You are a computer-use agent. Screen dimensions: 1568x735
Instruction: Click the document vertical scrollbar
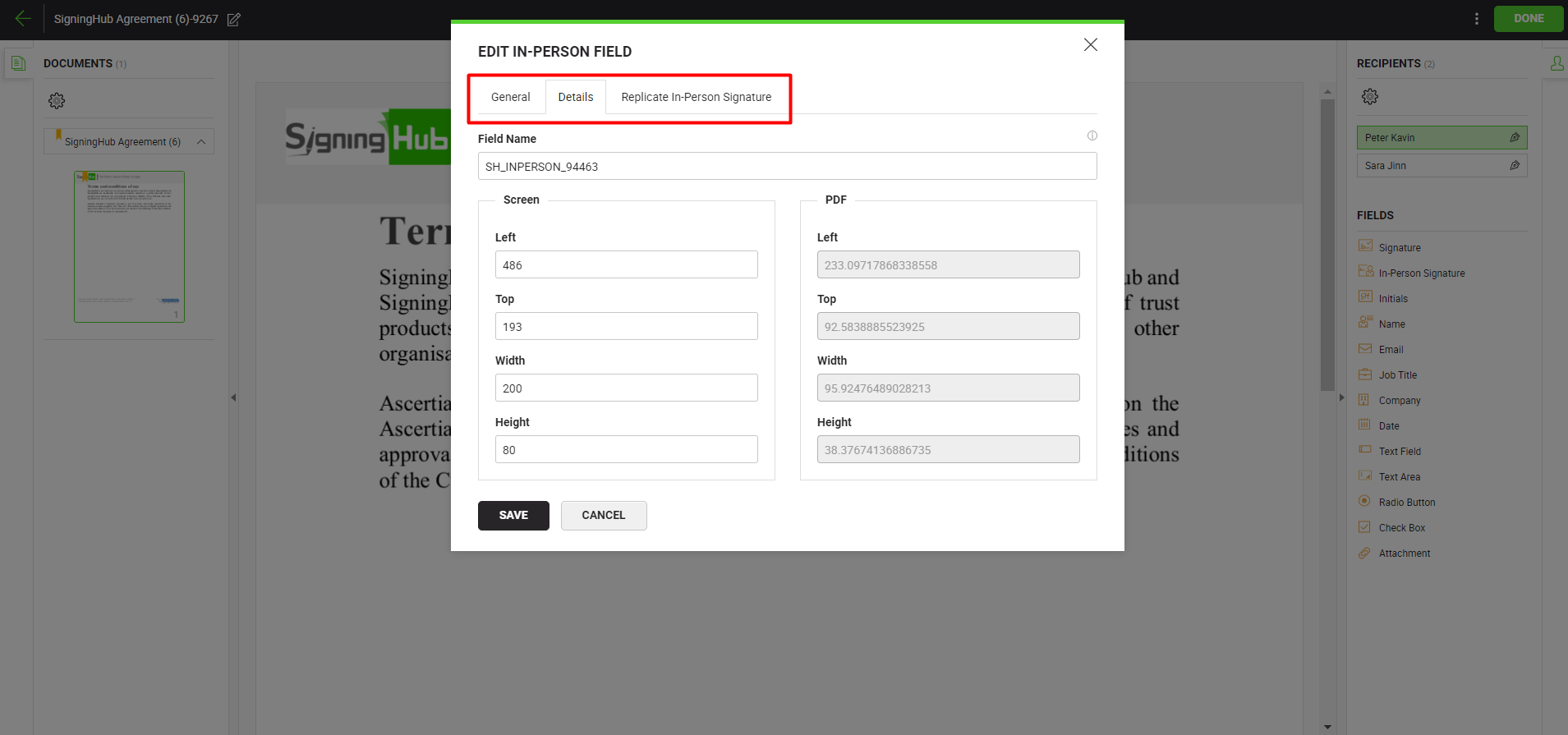(1327, 246)
